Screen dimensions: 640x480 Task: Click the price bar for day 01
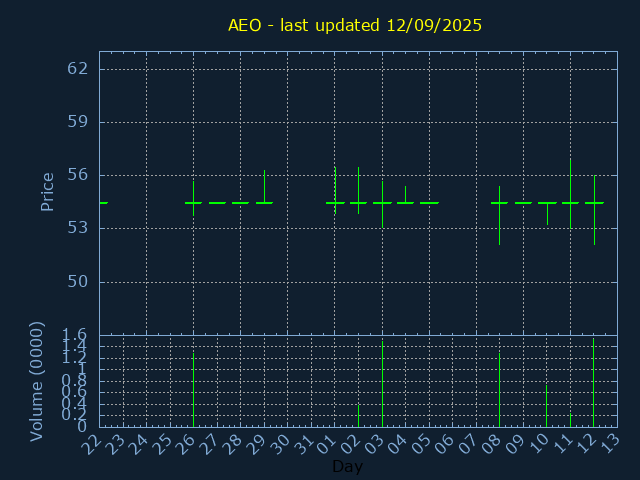(335, 191)
